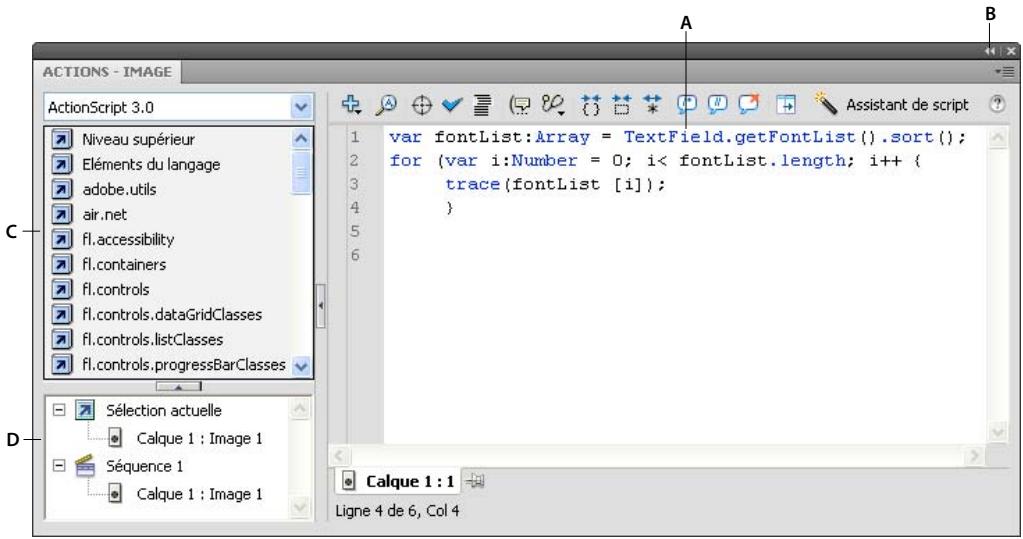Click the script pane vertical scroll up arrow
This screenshot has height=539, width=1023.
pos(998,138)
